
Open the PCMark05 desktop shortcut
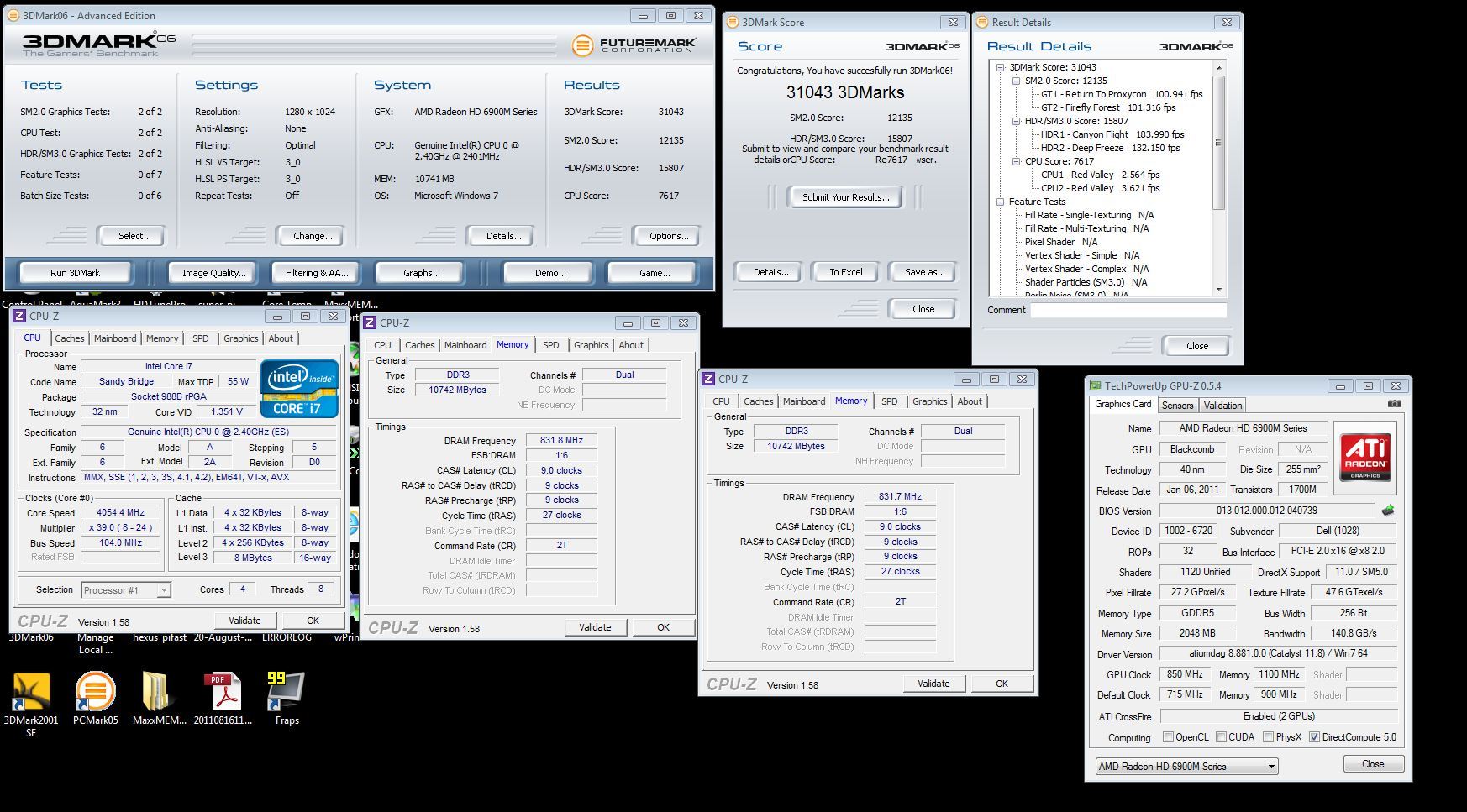pyautogui.click(x=95, y=699)
